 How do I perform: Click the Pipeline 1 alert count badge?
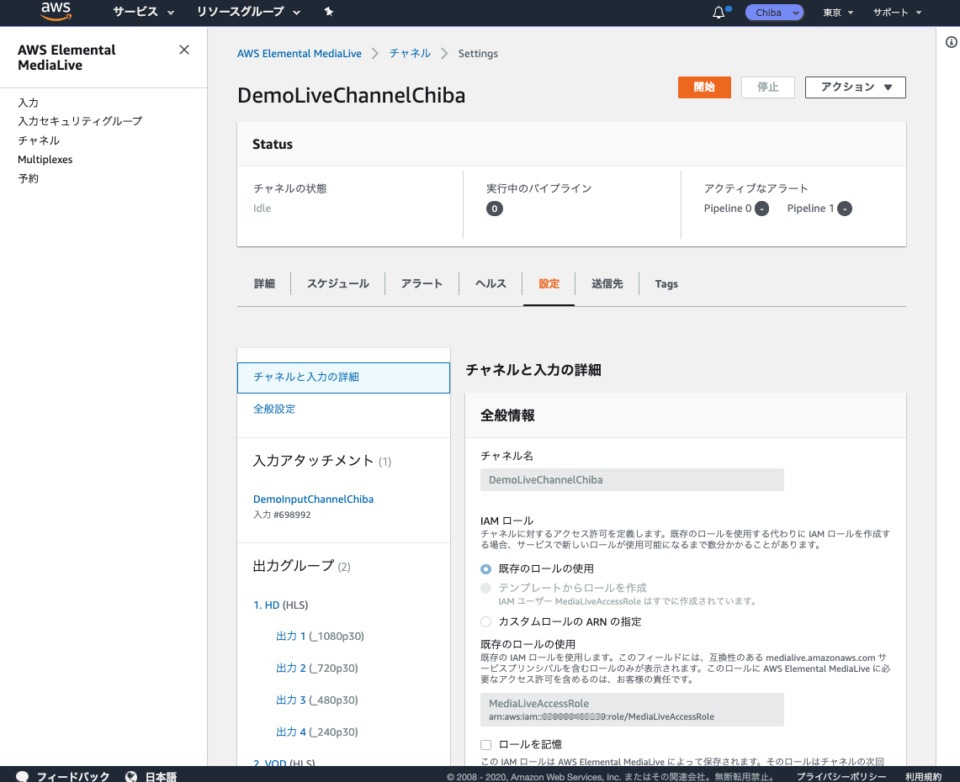(844, 209)
